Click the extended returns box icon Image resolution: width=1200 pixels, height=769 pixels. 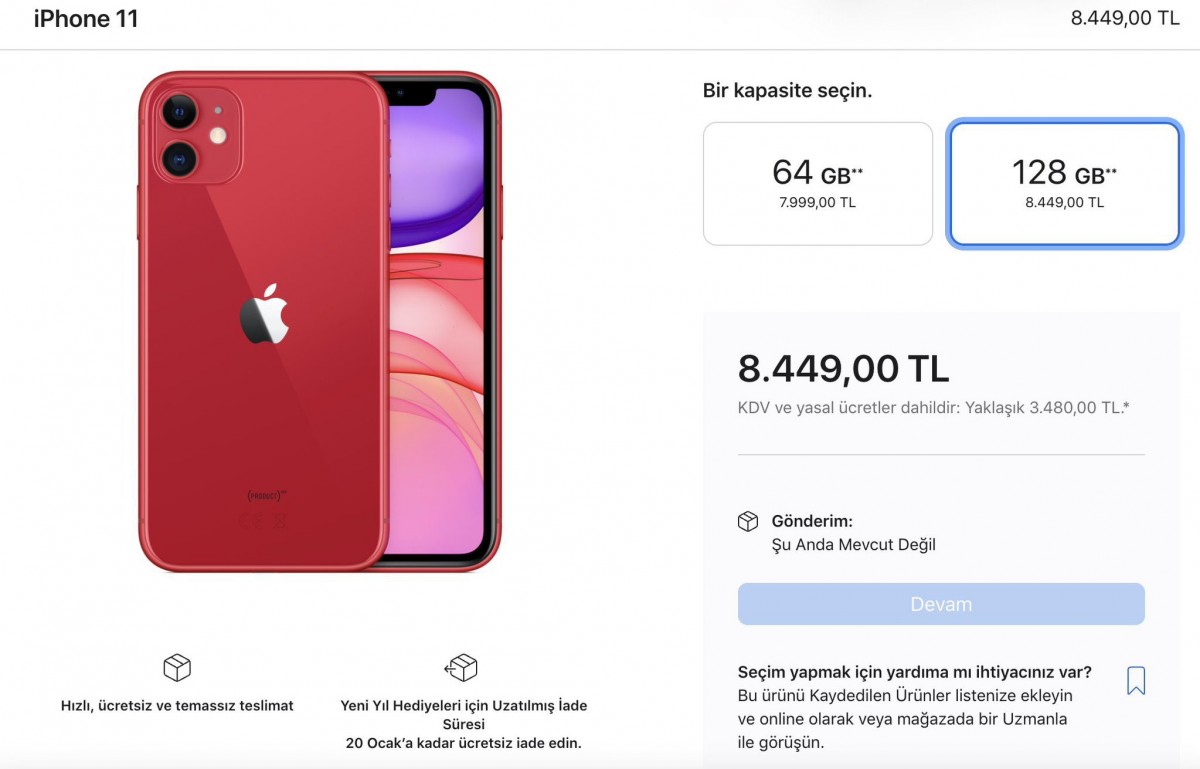pyautogui.click(x=461, y=668)
